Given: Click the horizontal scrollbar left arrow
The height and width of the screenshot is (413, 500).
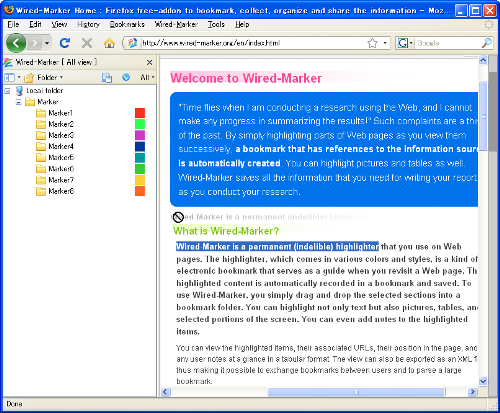Looking at the screenshot, I should [x=165, y=392].
